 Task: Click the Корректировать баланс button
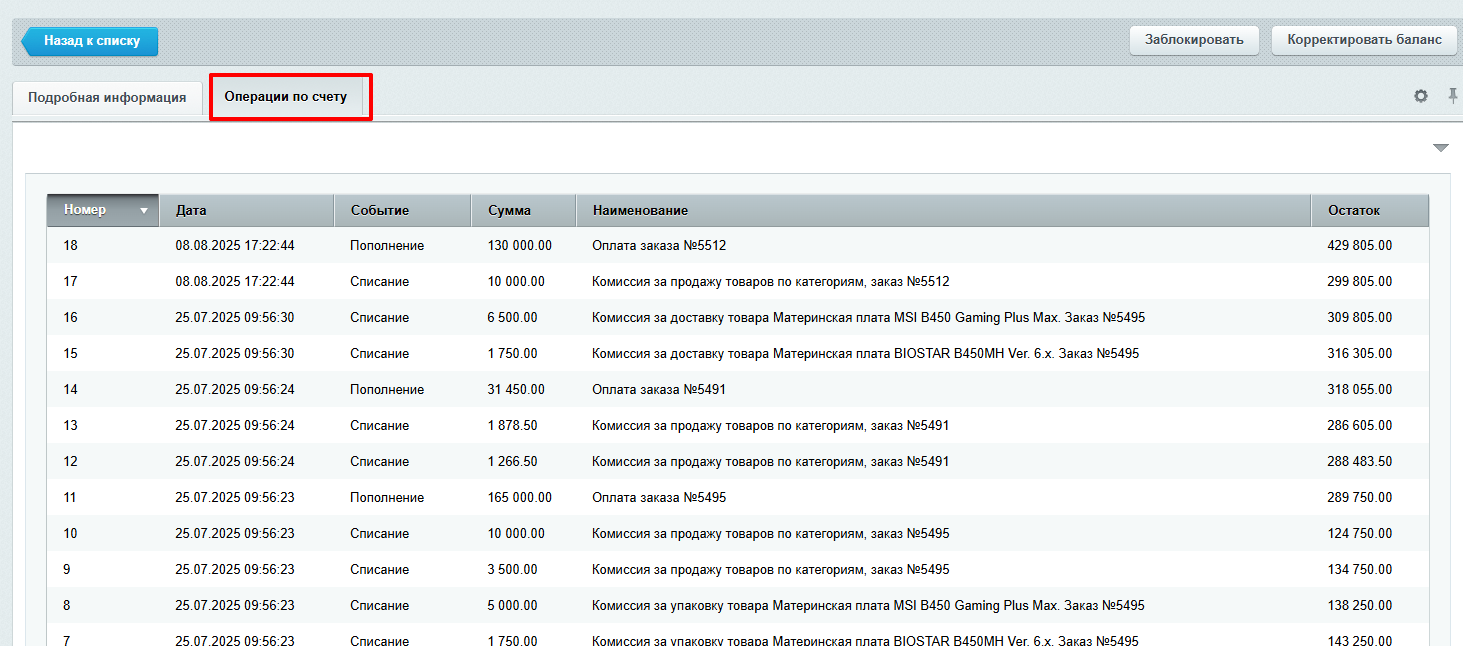click(x=1364, y=40)
